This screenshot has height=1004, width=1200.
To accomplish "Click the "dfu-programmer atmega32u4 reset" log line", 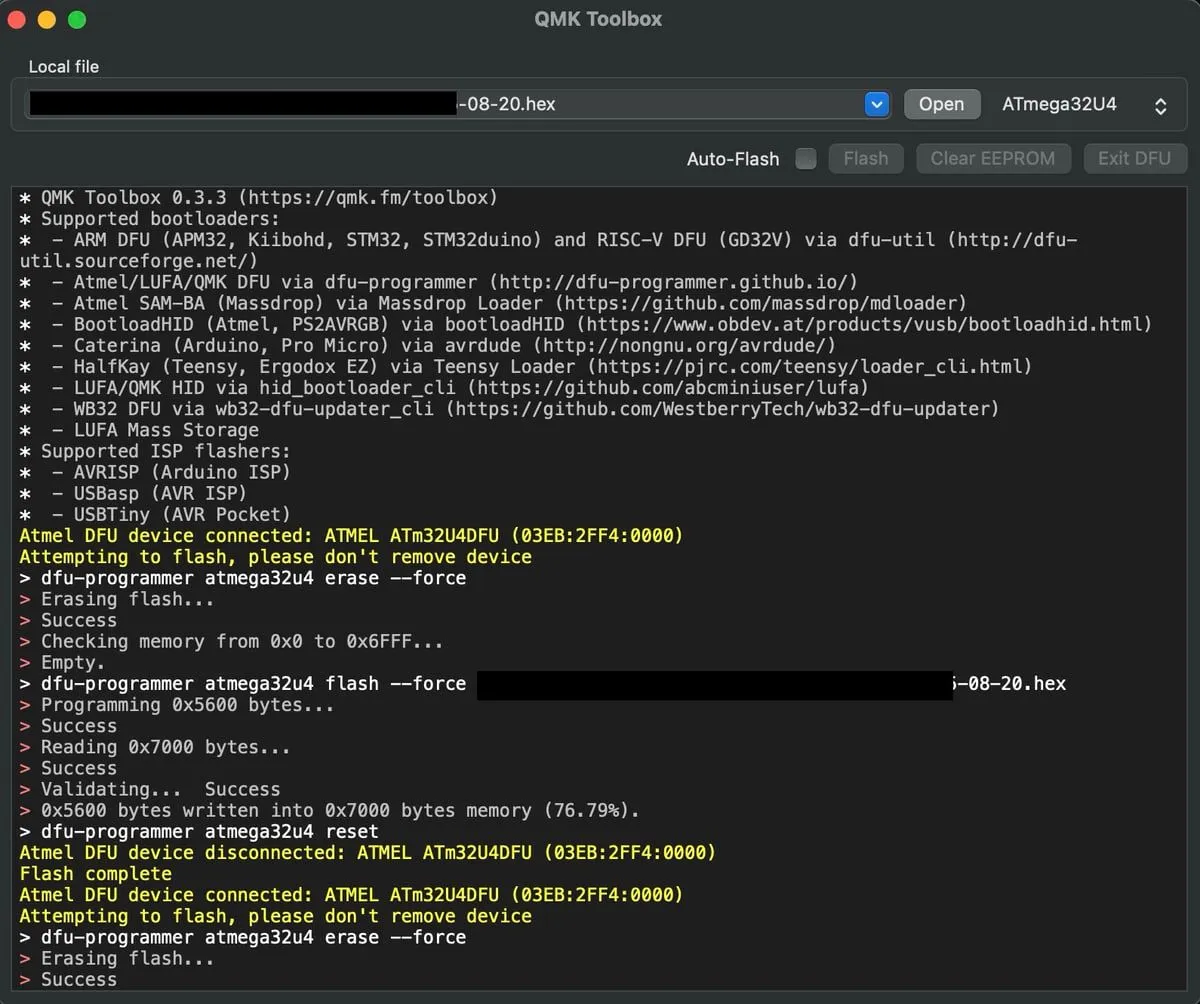I will click(x=209, y=832).
